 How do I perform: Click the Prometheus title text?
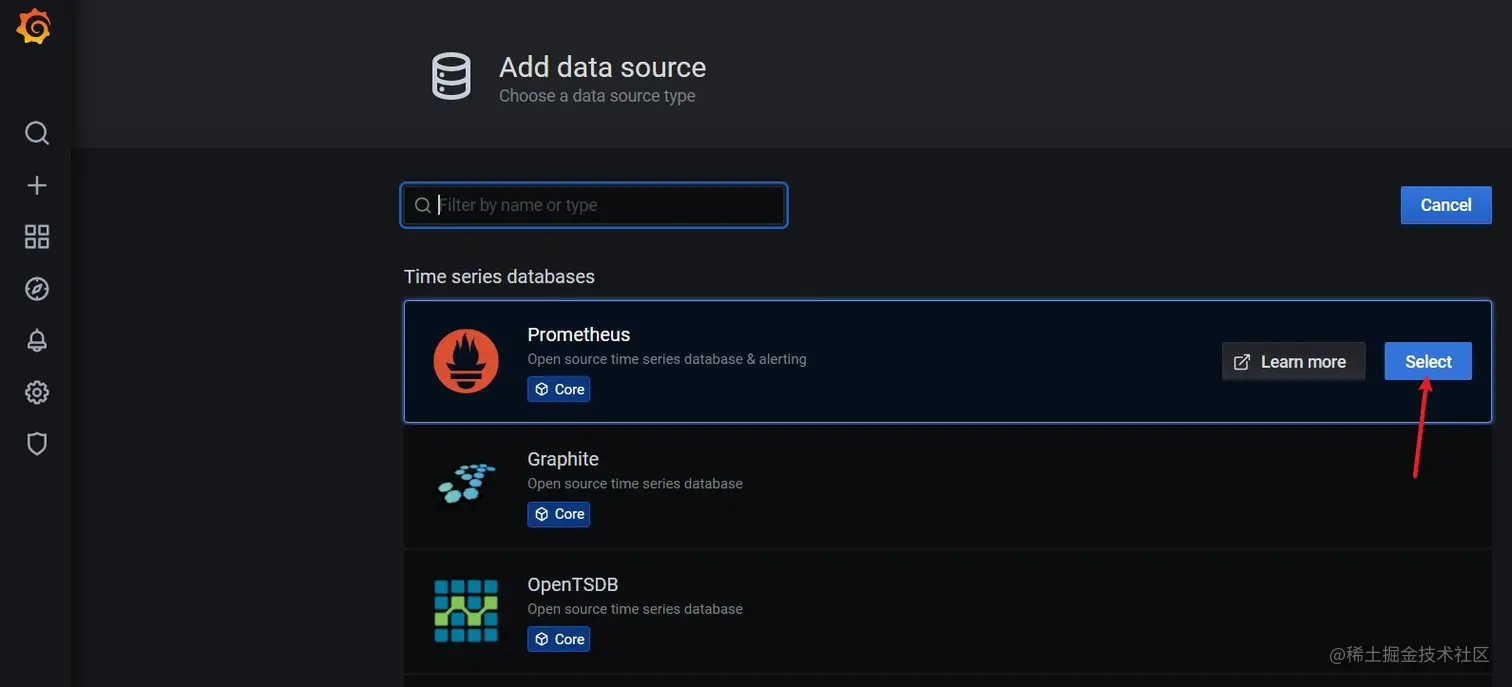579,334
